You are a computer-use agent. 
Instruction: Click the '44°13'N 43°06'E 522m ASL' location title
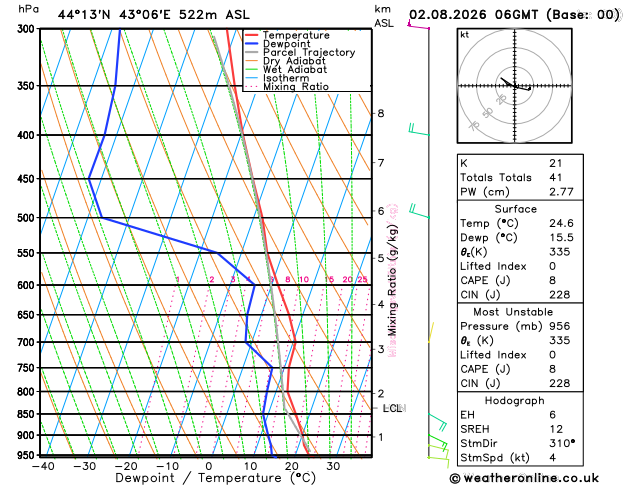click(x=154, y=15)
